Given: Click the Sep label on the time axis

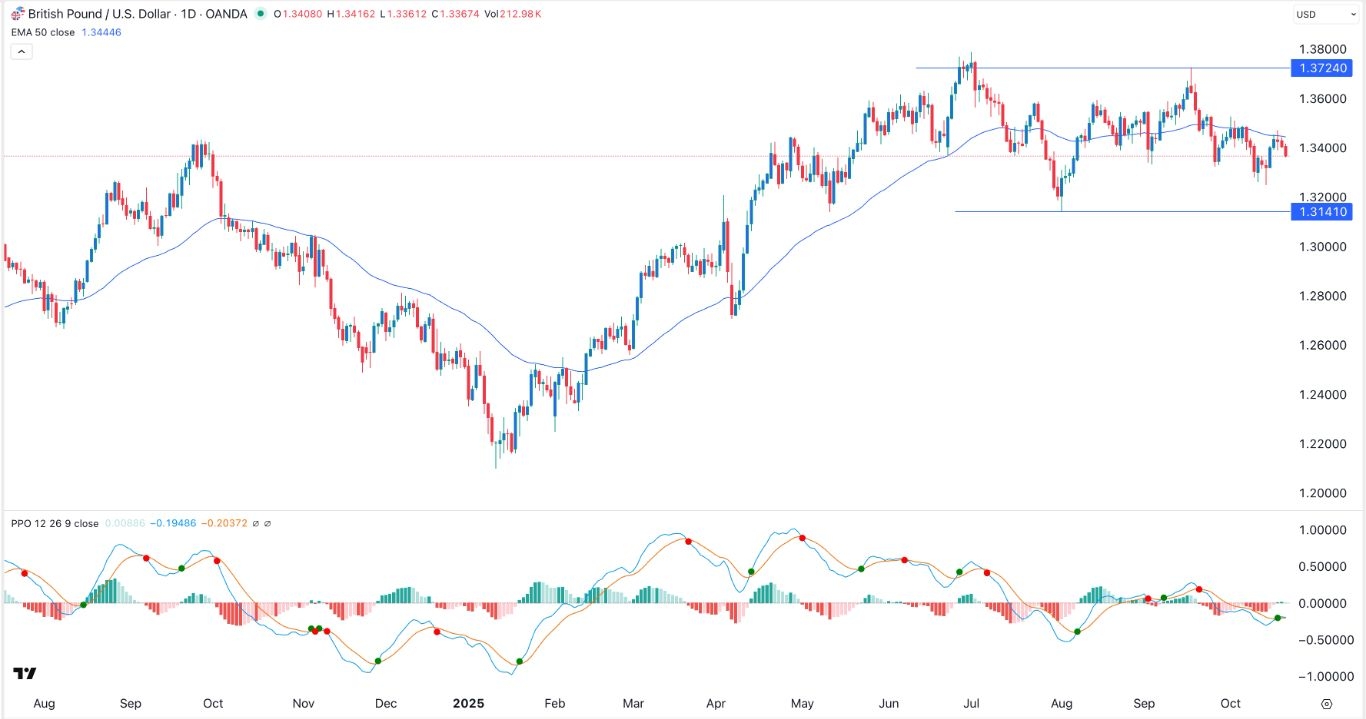Looking at the screenshot, I should 131,704.
